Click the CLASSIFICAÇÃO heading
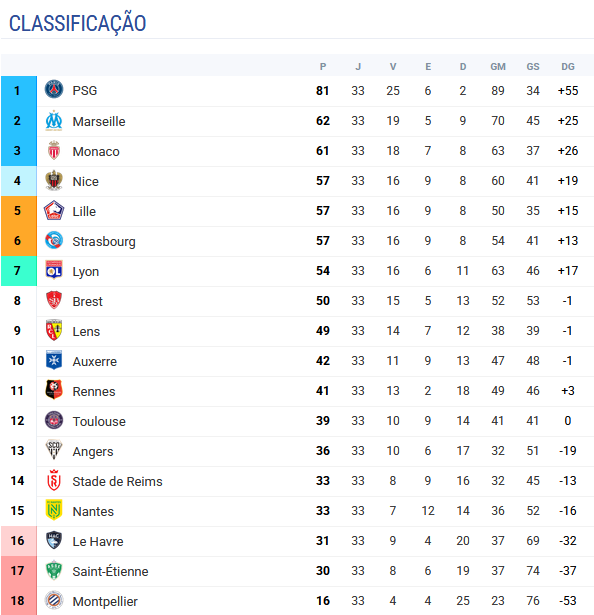 click(x=78, y=23)
